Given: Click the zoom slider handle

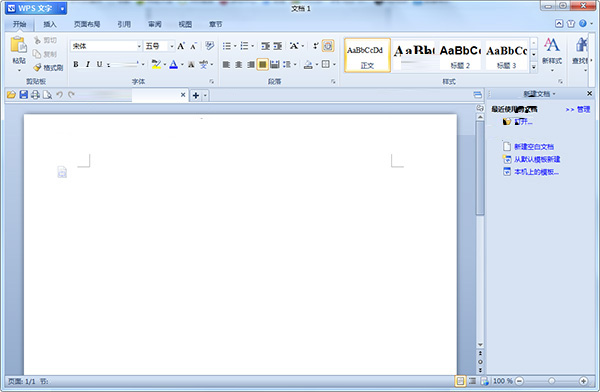Looking at the screenshot, I should [x=551, y=381].
